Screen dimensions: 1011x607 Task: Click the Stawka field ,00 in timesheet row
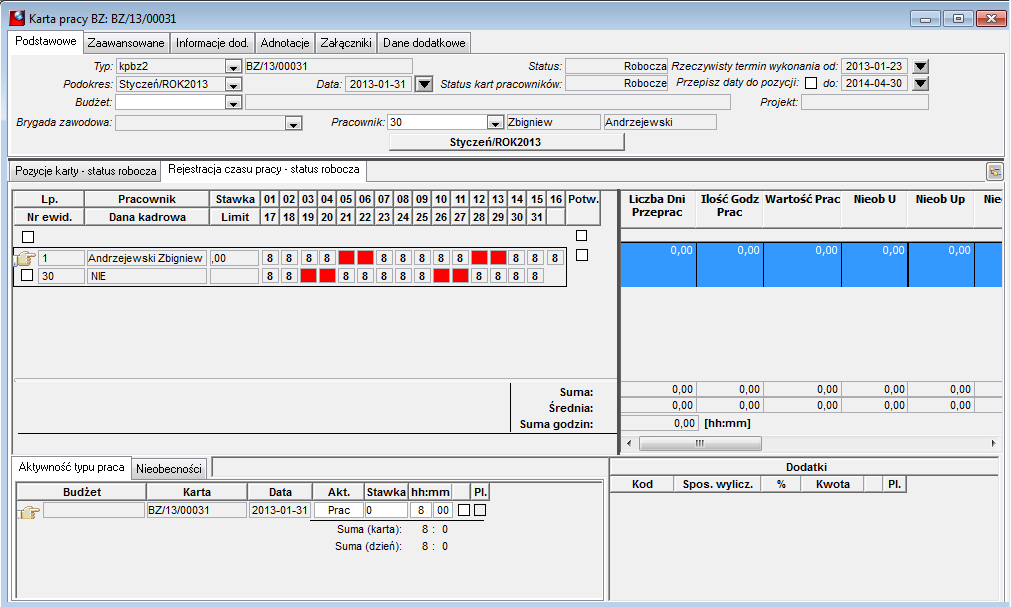click(x=235, y=258)
